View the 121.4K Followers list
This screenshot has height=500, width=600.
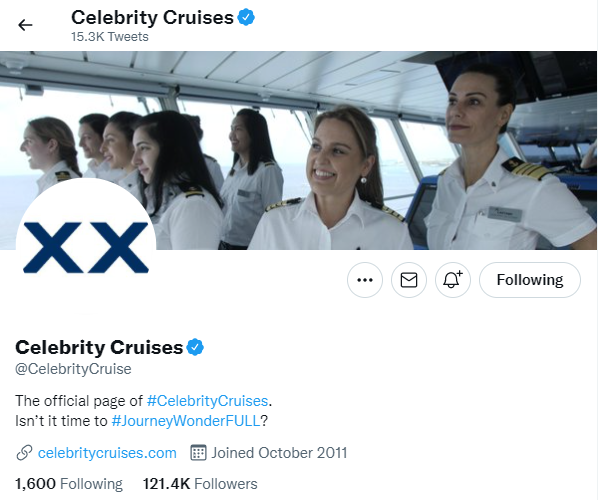click(200, 484)
